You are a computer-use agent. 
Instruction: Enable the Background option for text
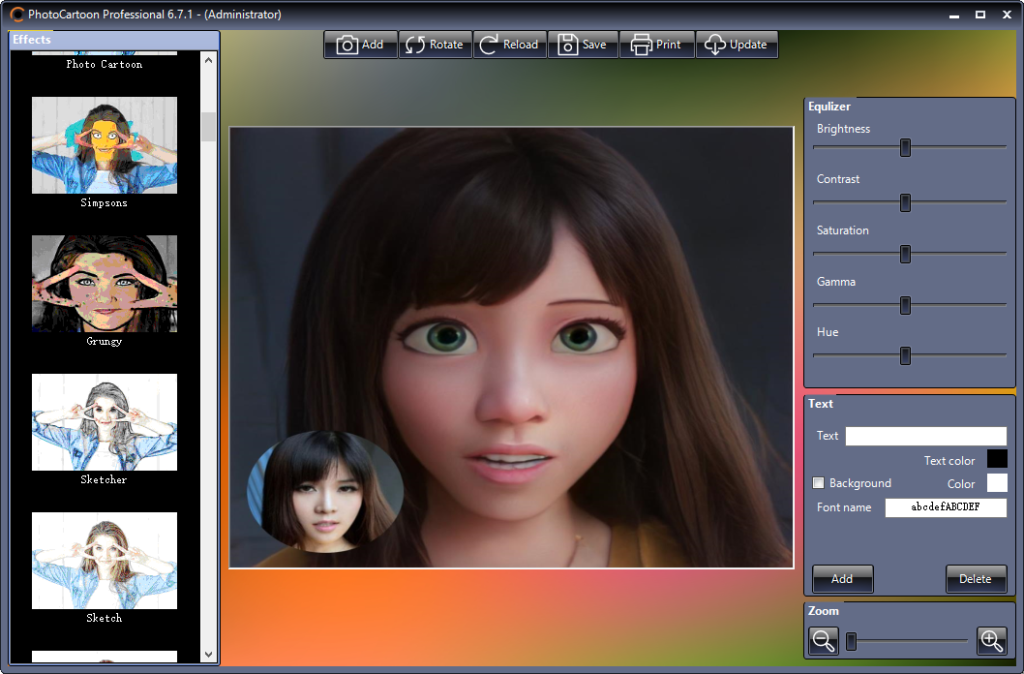point(817,483)
